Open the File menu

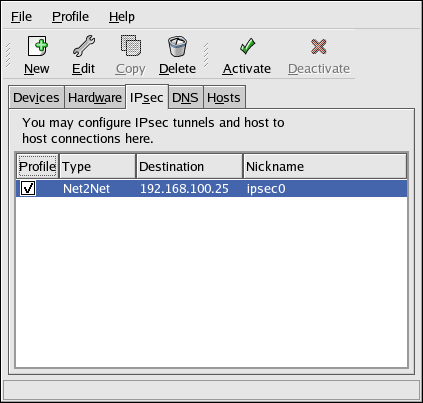point(21,17)
